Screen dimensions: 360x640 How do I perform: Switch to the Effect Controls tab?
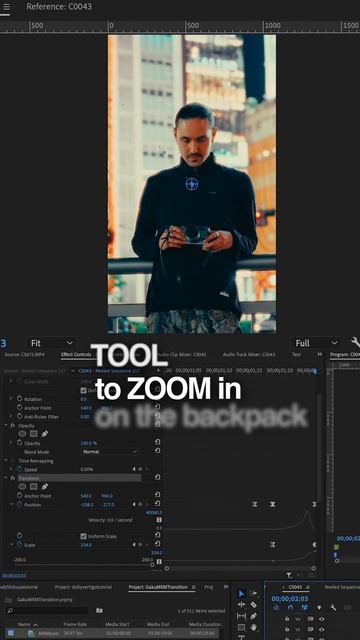pyautogui.click(x=76, y=355)
